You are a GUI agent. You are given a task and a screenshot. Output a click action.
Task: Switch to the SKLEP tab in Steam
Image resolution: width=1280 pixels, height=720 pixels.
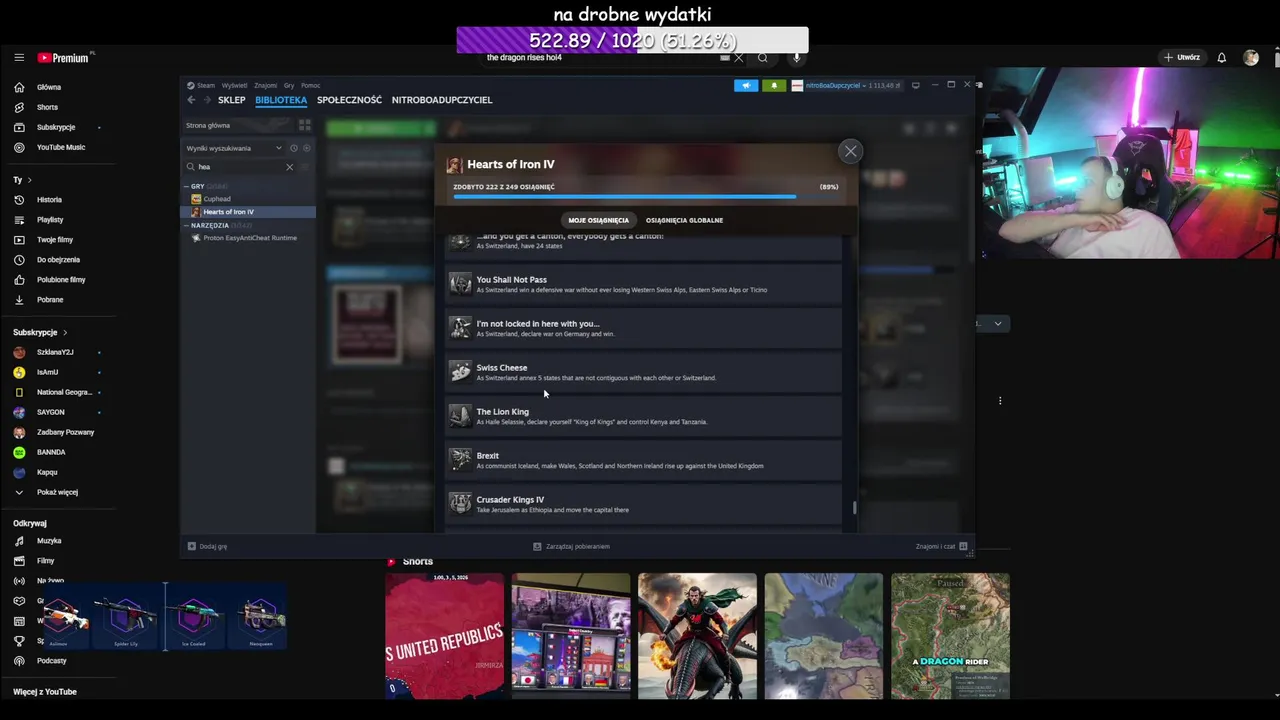coord(232,100)
